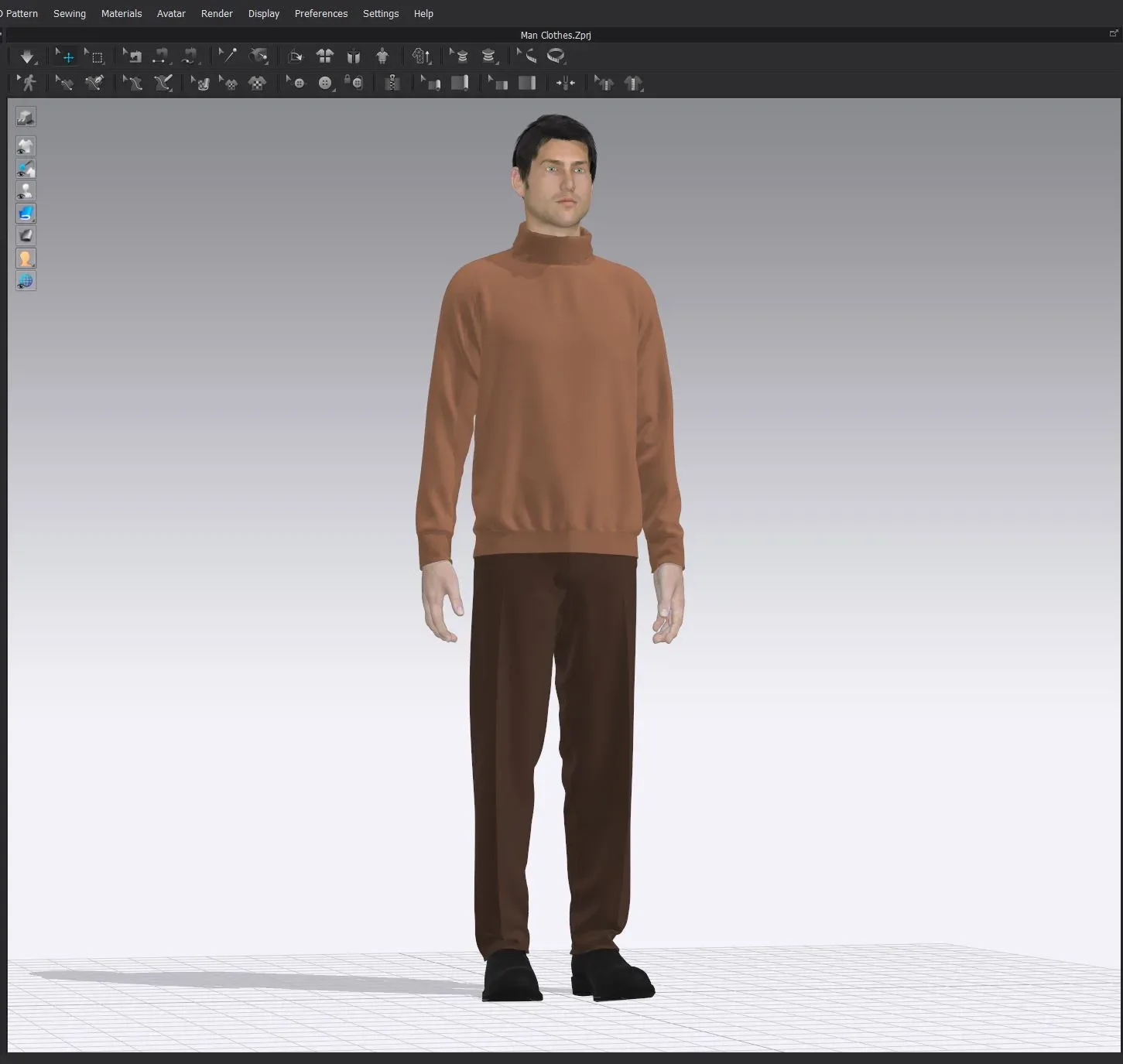This screenshot has height=1064, width=1123.
Task: Open the Materials menu
Action: pos(122,13)
